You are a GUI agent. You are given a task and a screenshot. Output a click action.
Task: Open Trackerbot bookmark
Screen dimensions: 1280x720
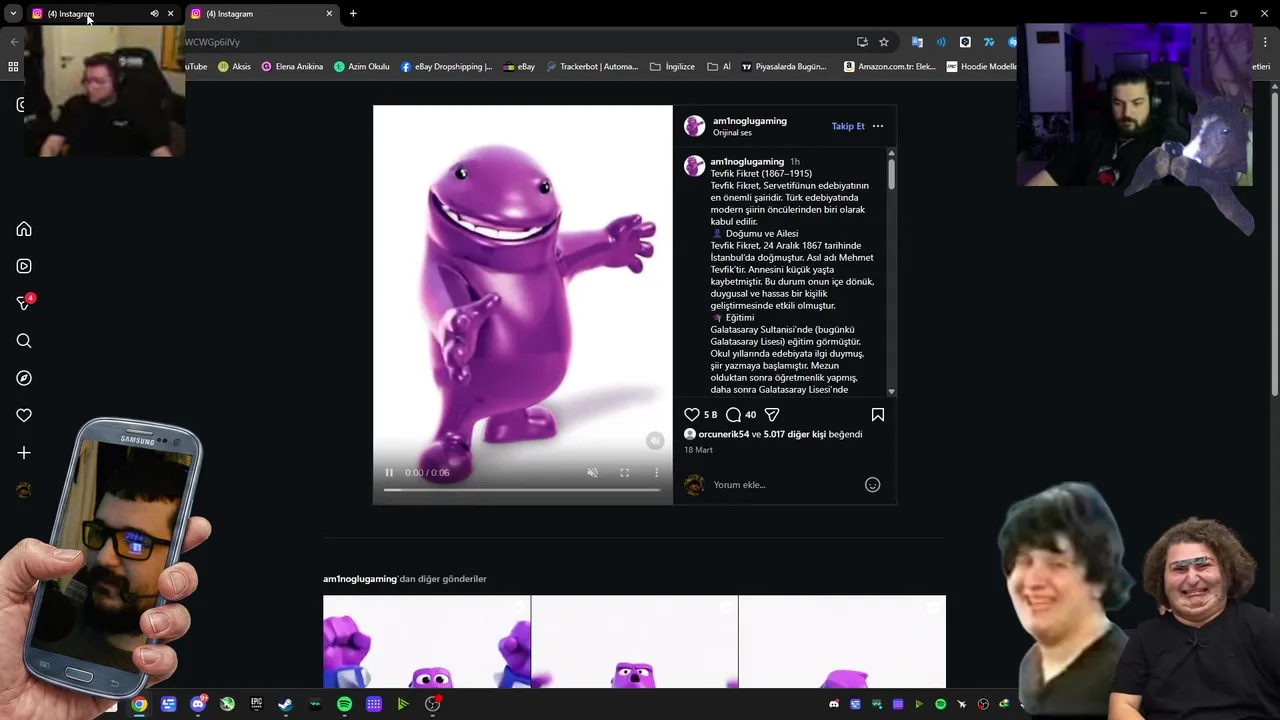(x=591, y=67)
